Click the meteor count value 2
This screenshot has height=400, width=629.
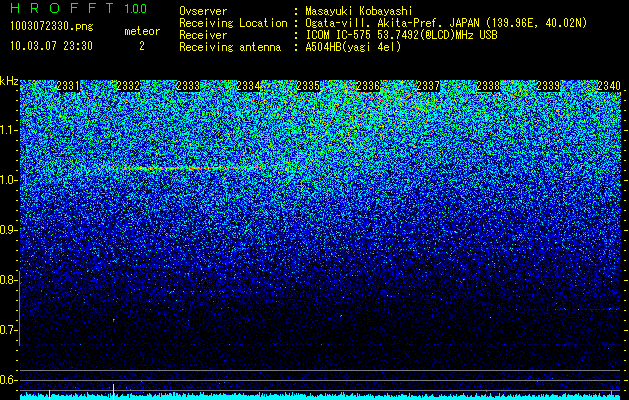tap(142, 46)
